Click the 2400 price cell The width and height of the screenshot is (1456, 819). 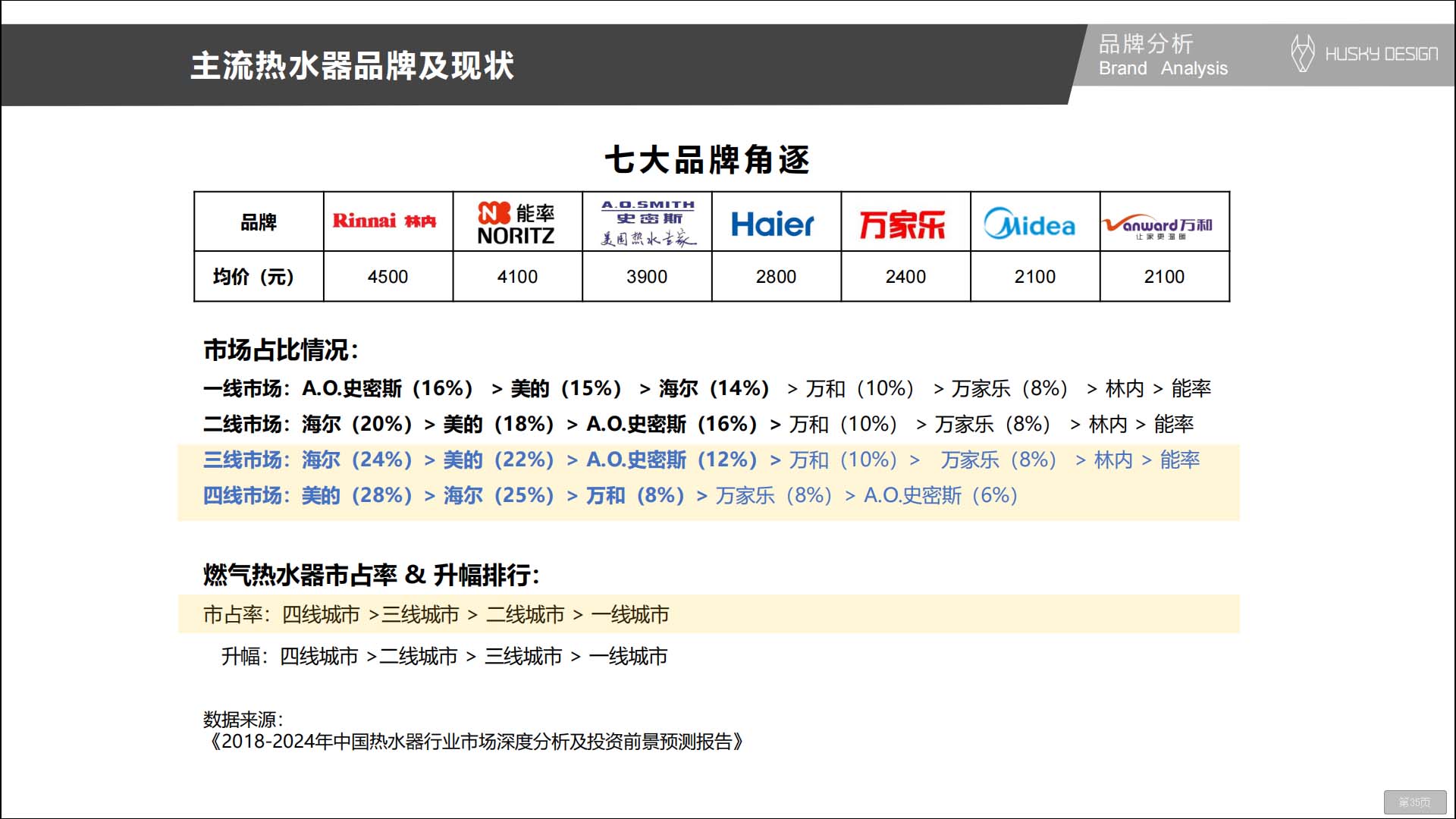click(905, 277)
